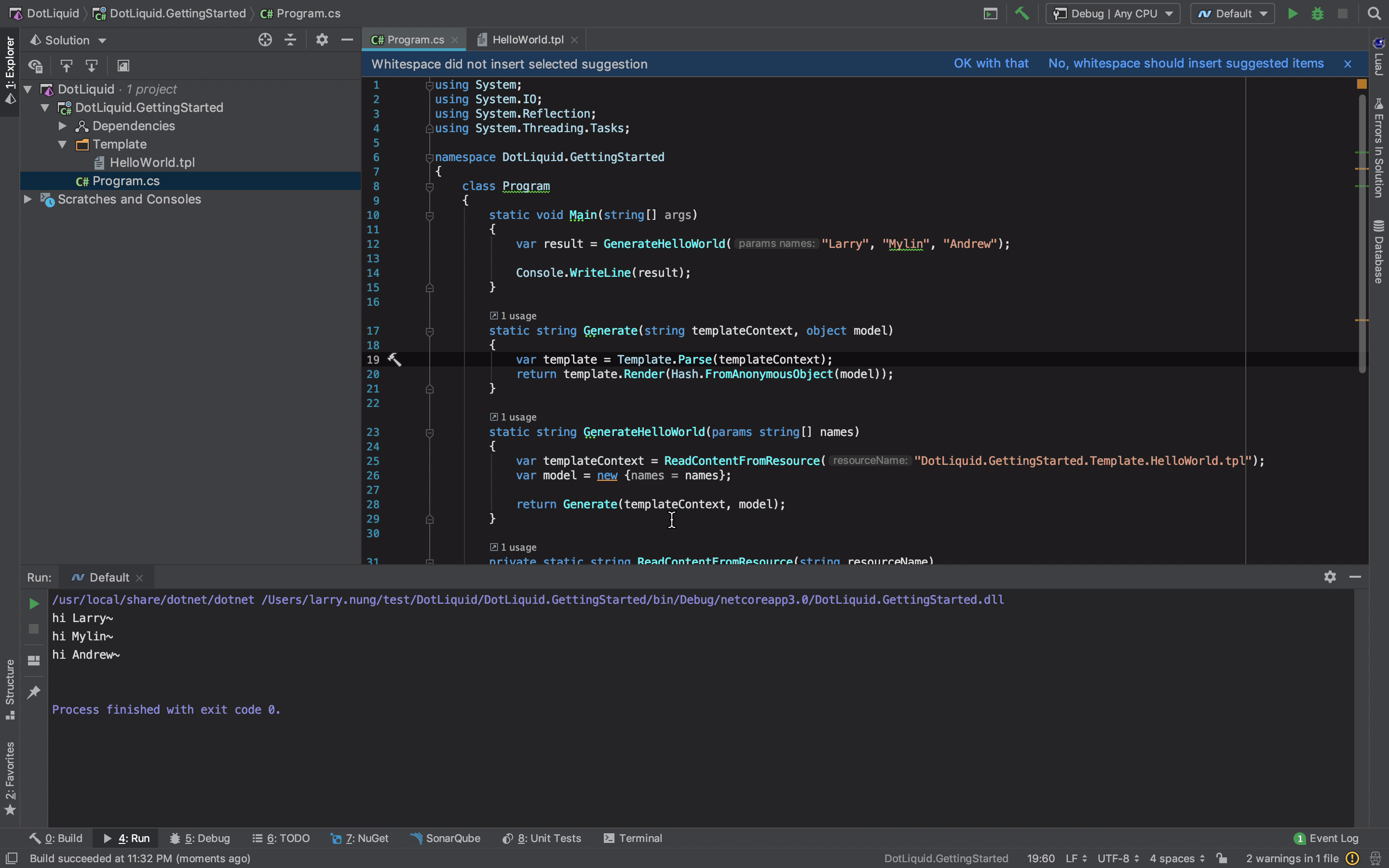Toggle the pin tab icon in Run panel
This screenshot has height=868, width=1389.
click(x=34, y=692)
